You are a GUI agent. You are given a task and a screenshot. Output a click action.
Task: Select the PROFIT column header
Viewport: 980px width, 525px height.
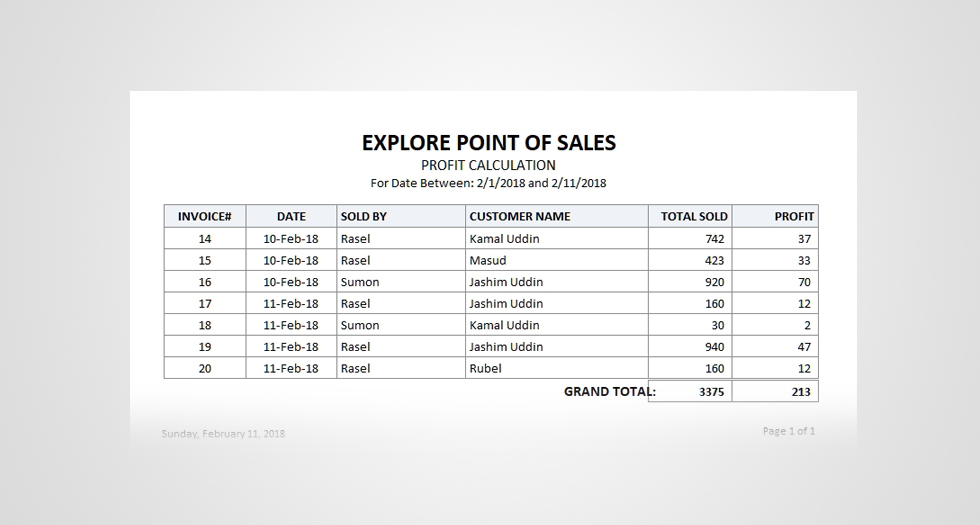(794, 216)
